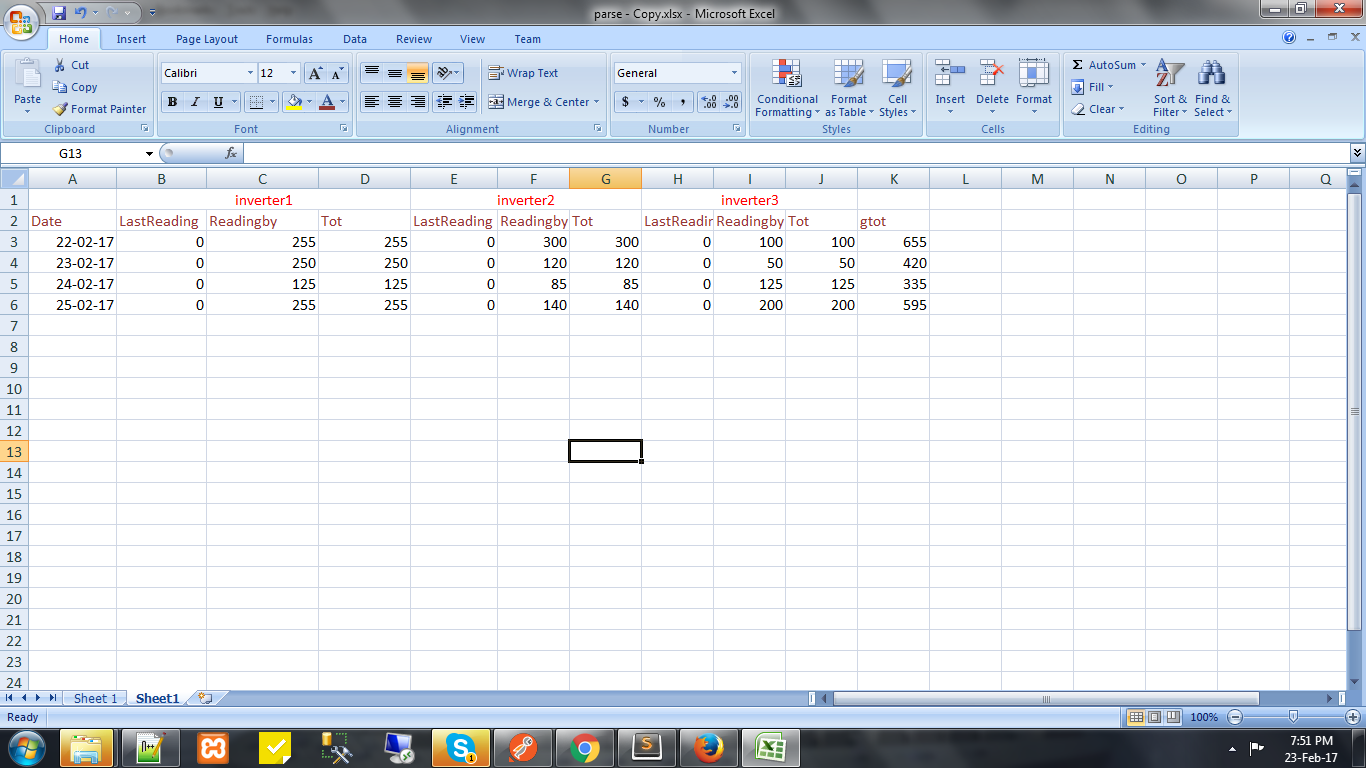1366x768 pixels.
Task: Select the inverter2 header cell
Action: 526,200
